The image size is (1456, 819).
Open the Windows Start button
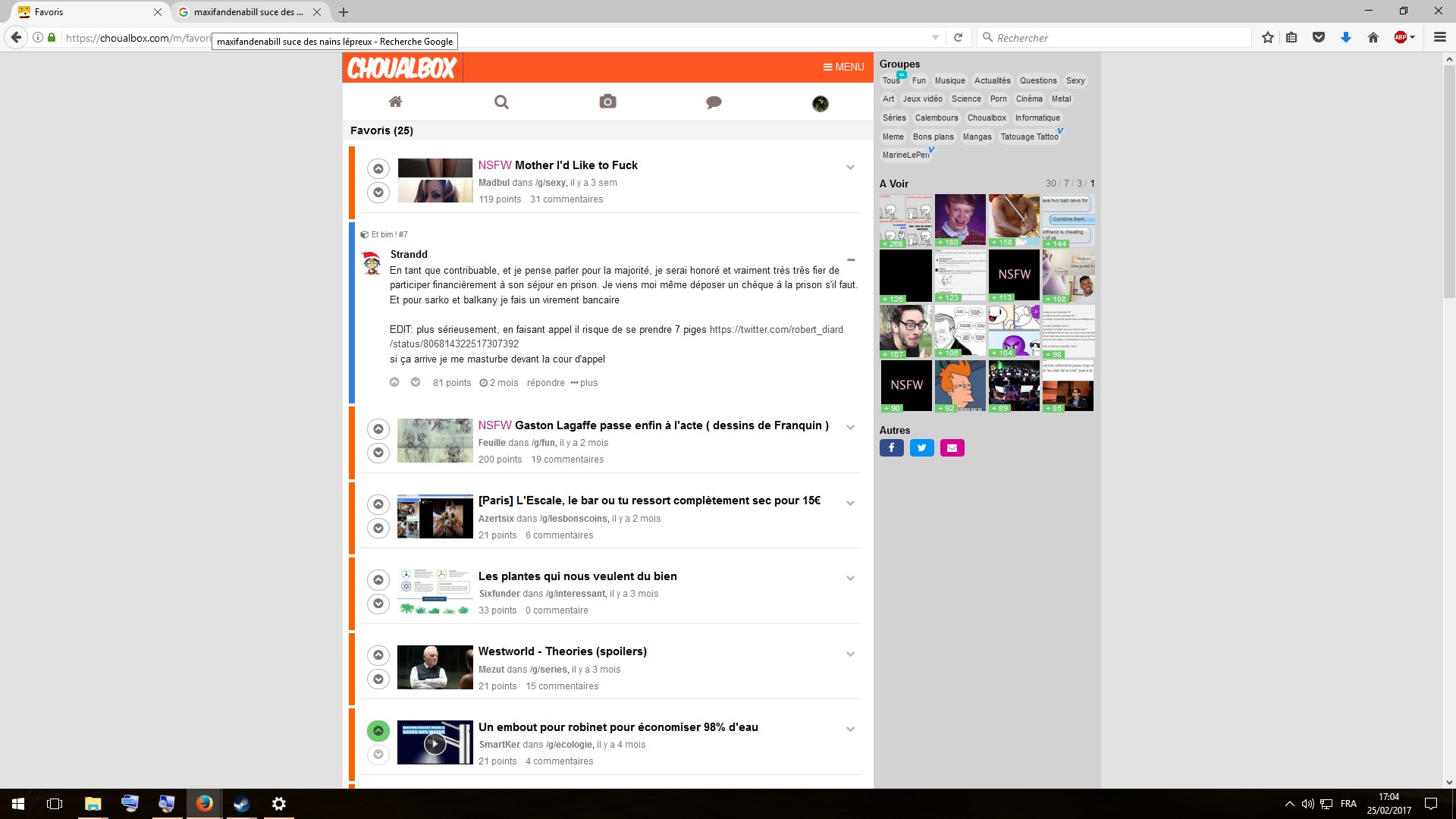point(18,804)
